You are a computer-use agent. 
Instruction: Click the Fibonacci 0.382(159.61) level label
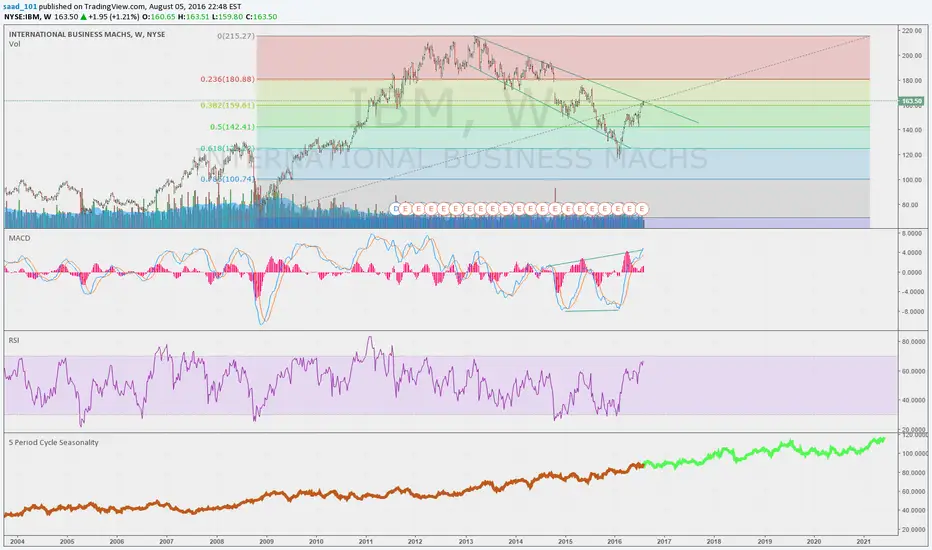coord(228,105)
